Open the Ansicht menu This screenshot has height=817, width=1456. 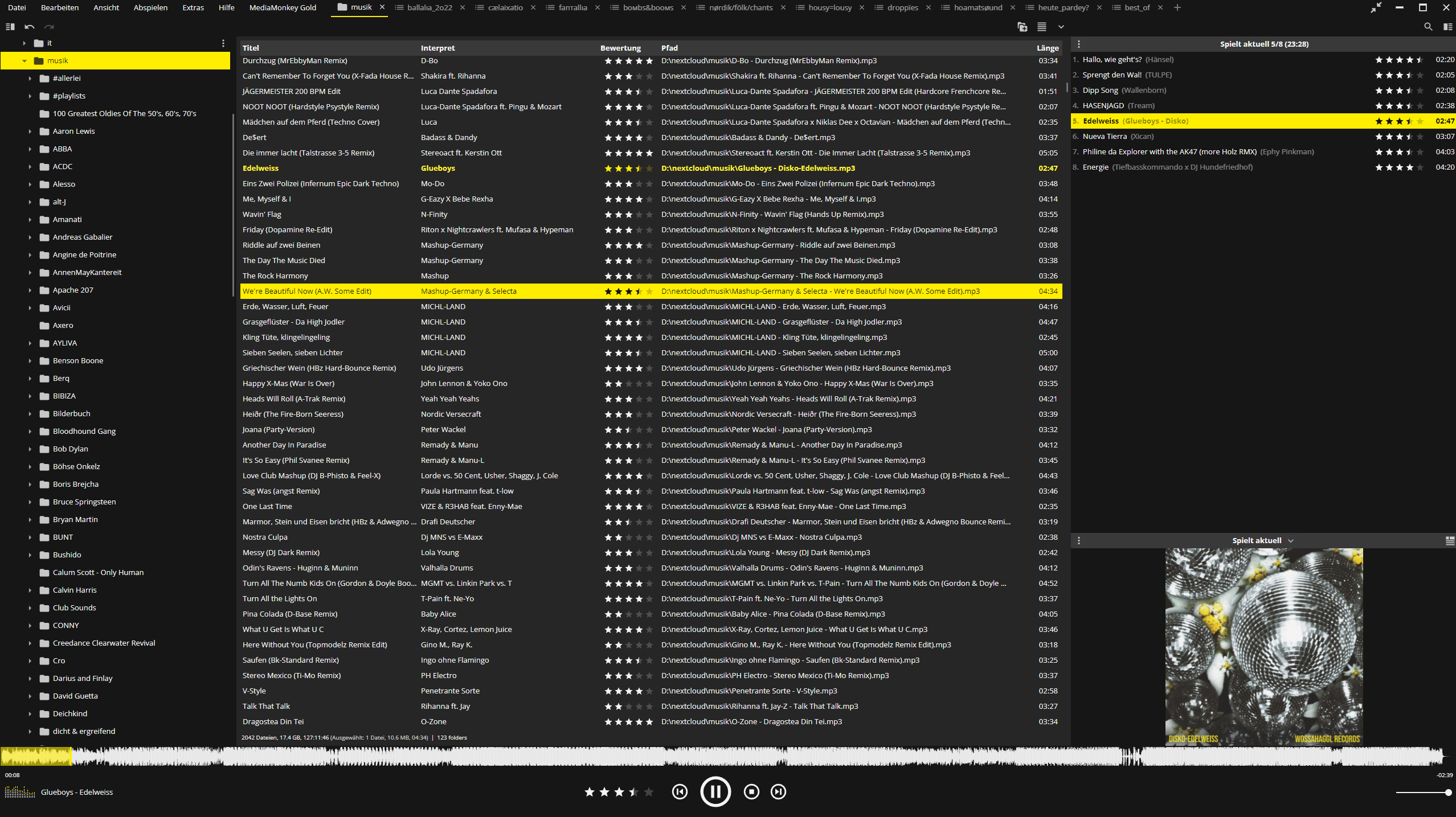click(107, 7)
